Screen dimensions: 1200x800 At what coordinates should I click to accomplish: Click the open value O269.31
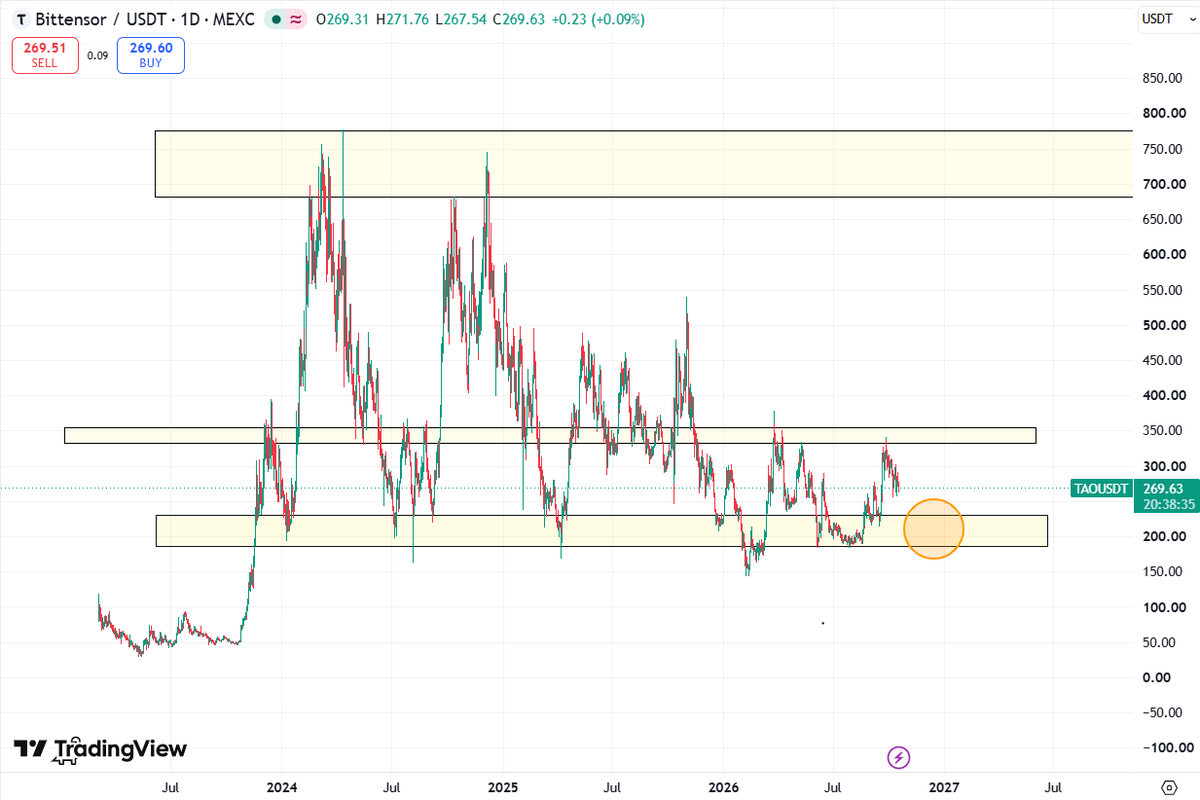point(343,19)
